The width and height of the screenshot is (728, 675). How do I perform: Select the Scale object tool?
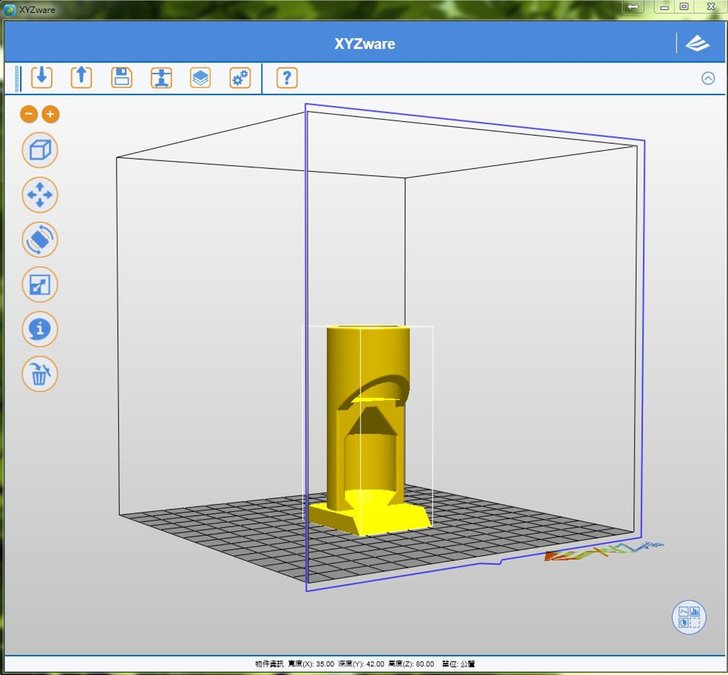40,285
